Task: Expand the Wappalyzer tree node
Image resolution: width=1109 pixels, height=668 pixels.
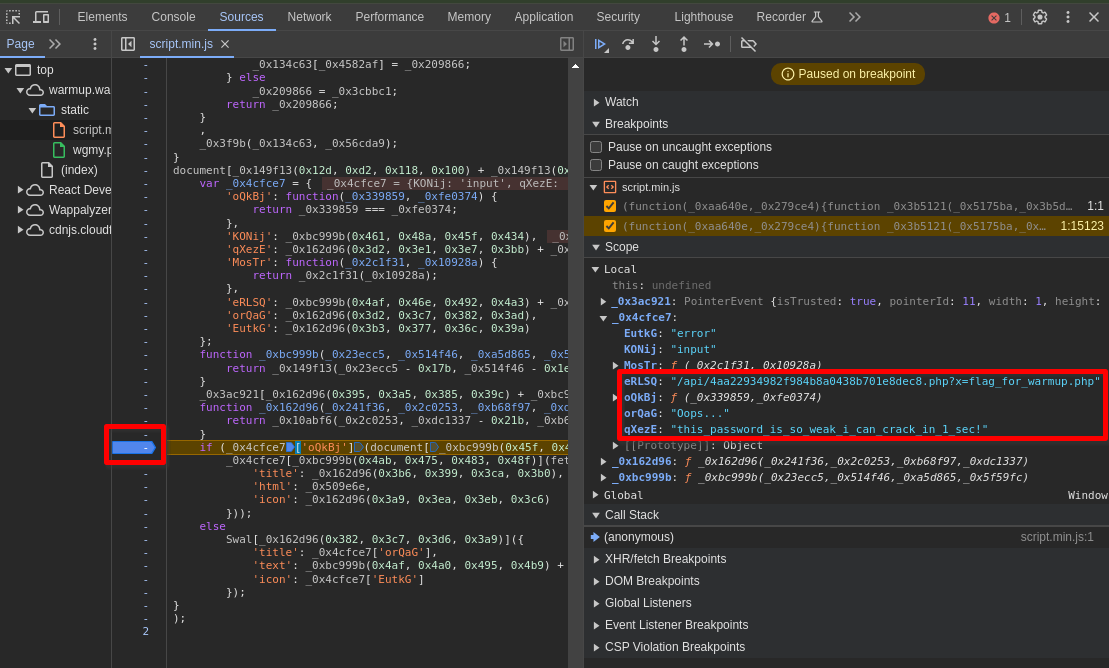Action: [21, 210]
